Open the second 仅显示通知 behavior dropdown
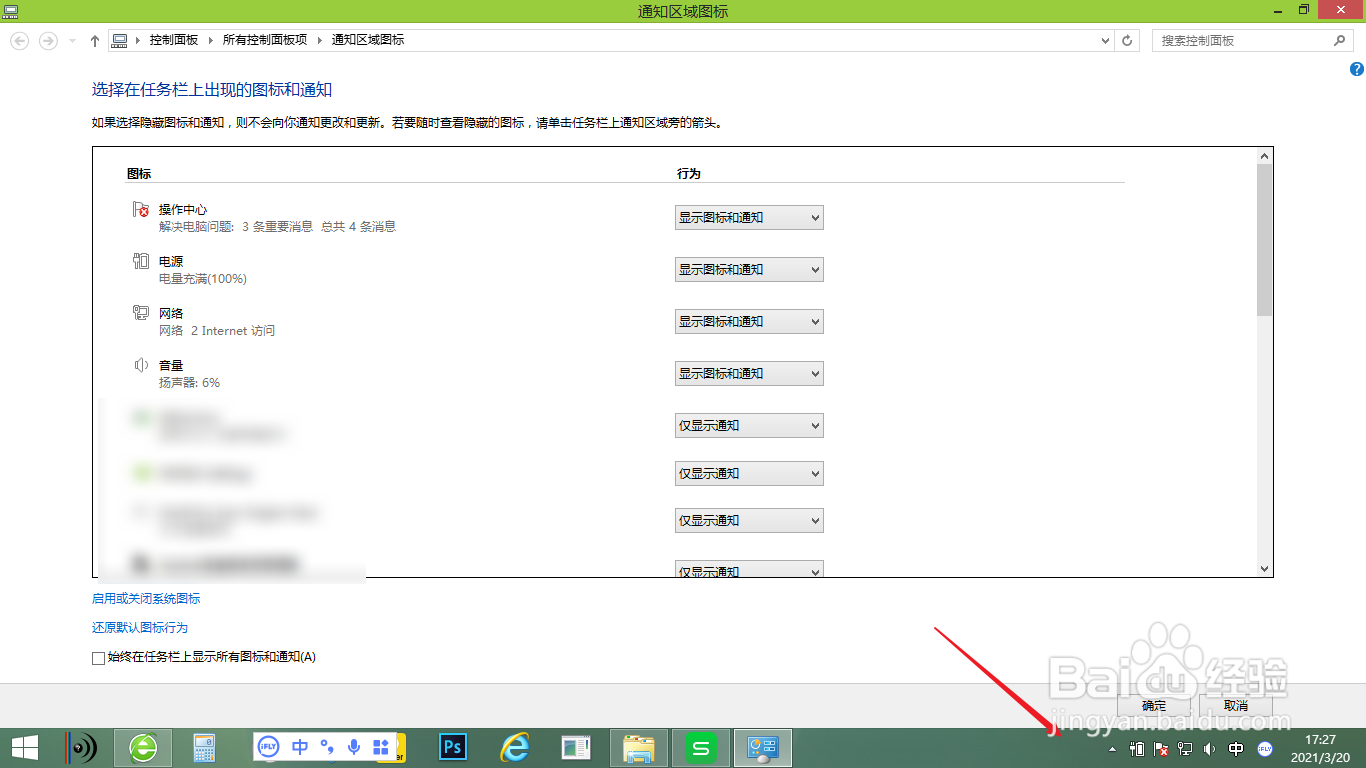The image size is (1366, 768). point(749,473)
